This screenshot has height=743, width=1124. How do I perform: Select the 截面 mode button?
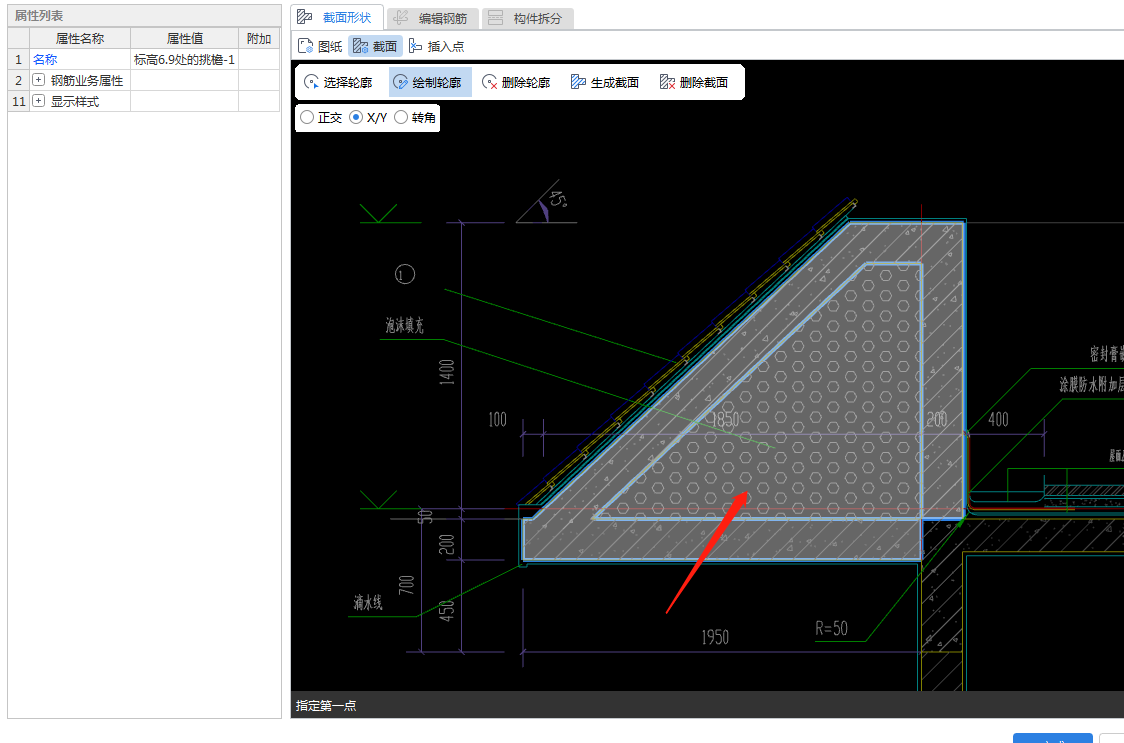[x=375, y=46]
